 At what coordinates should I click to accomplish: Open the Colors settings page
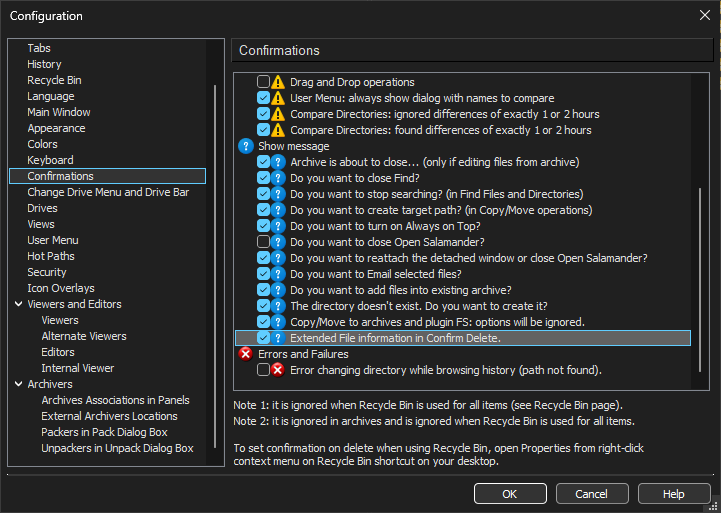[42, 144]
